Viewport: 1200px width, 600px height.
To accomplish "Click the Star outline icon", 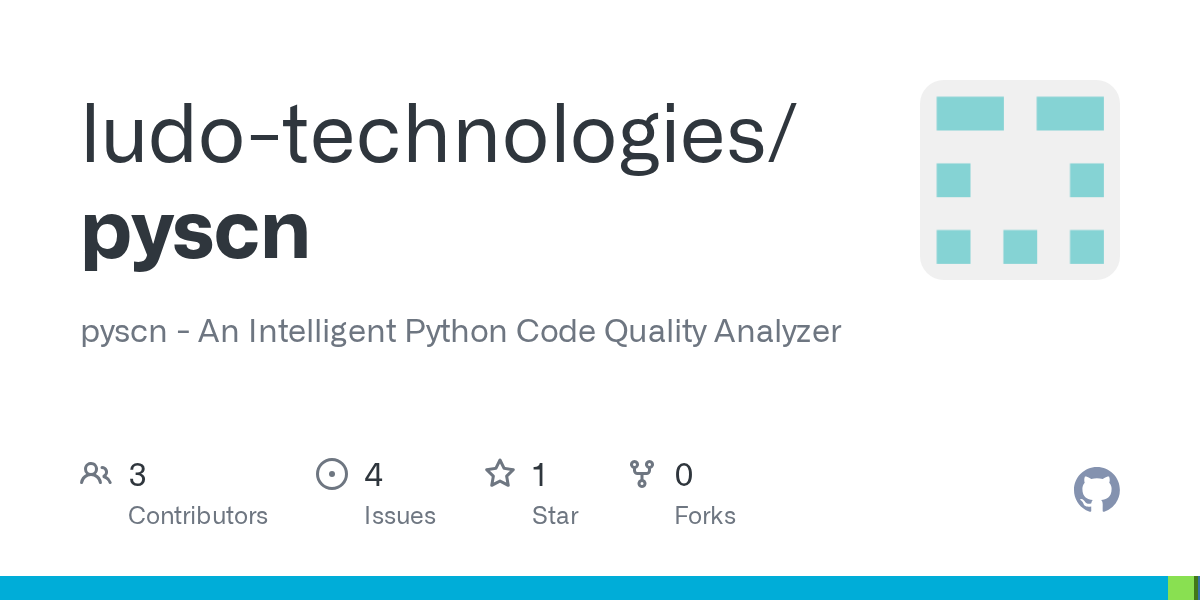I will (x=499, y=474).
